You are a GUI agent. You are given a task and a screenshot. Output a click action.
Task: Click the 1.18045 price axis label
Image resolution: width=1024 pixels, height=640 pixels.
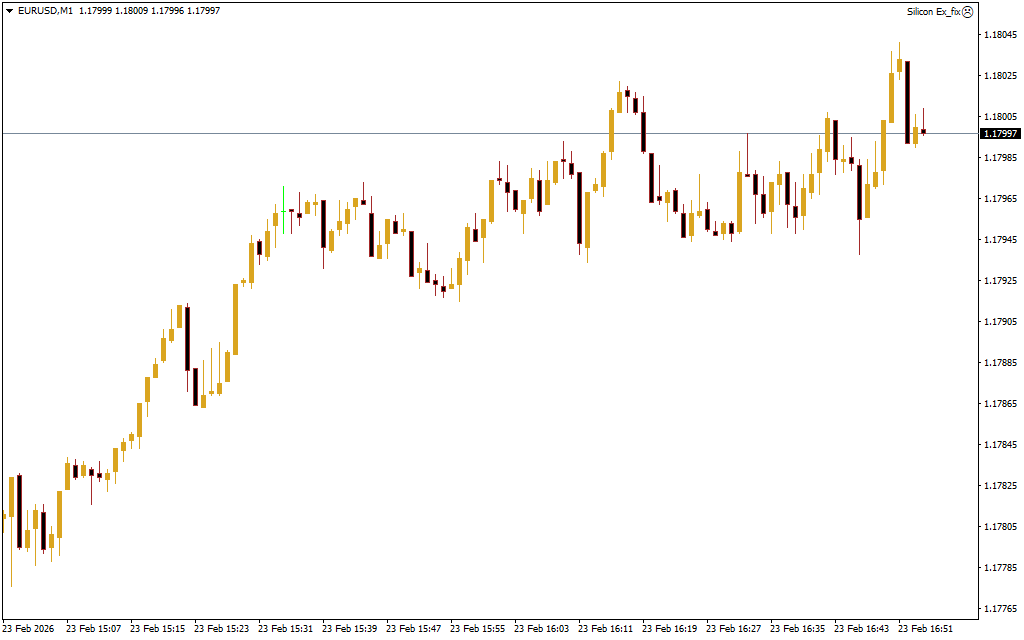(1000, 35)
